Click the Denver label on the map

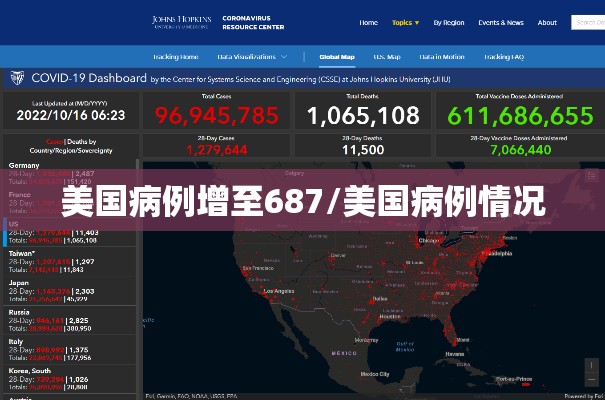pos(338,255)
